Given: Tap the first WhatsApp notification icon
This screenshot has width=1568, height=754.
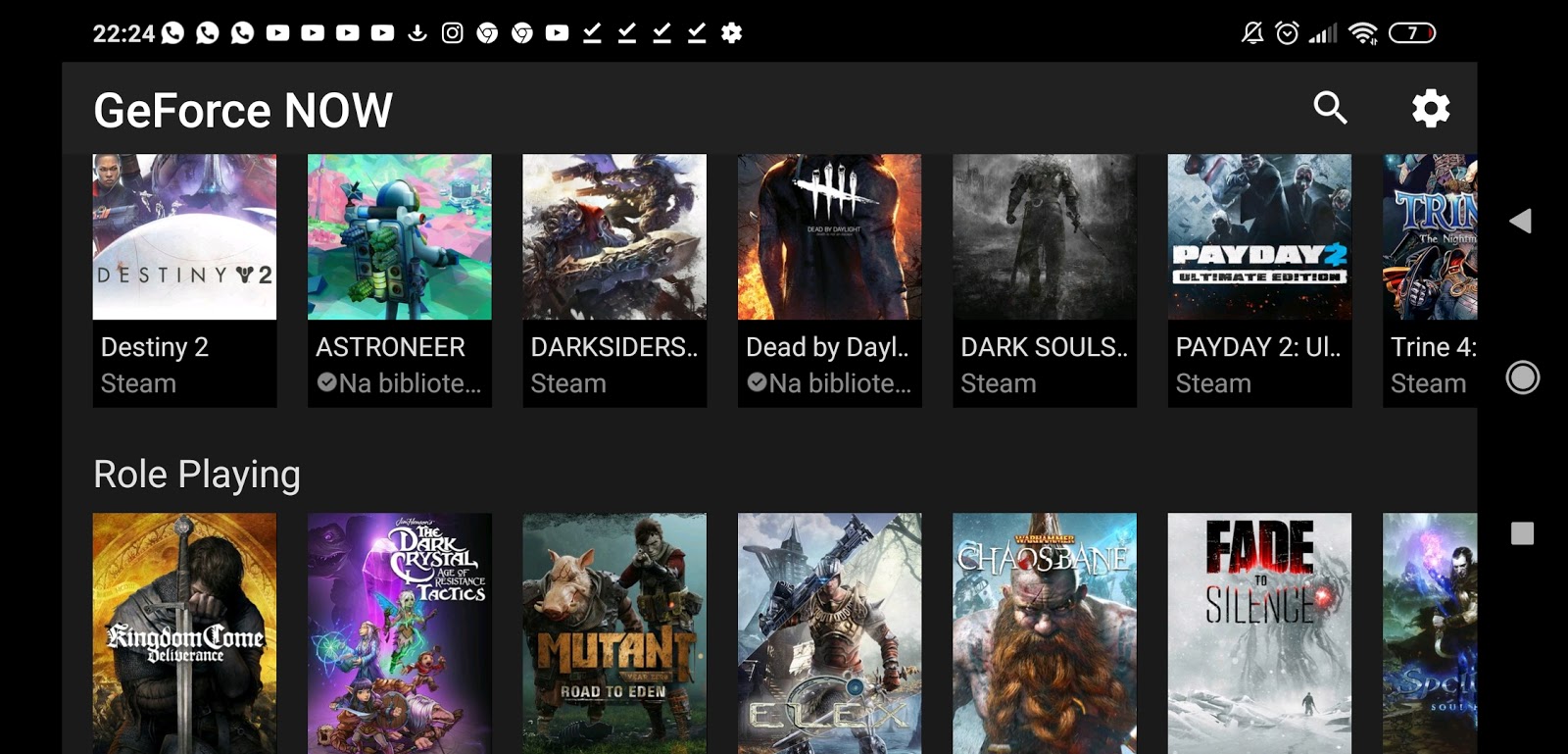Looking at the screenshot, I should point(172,32).
